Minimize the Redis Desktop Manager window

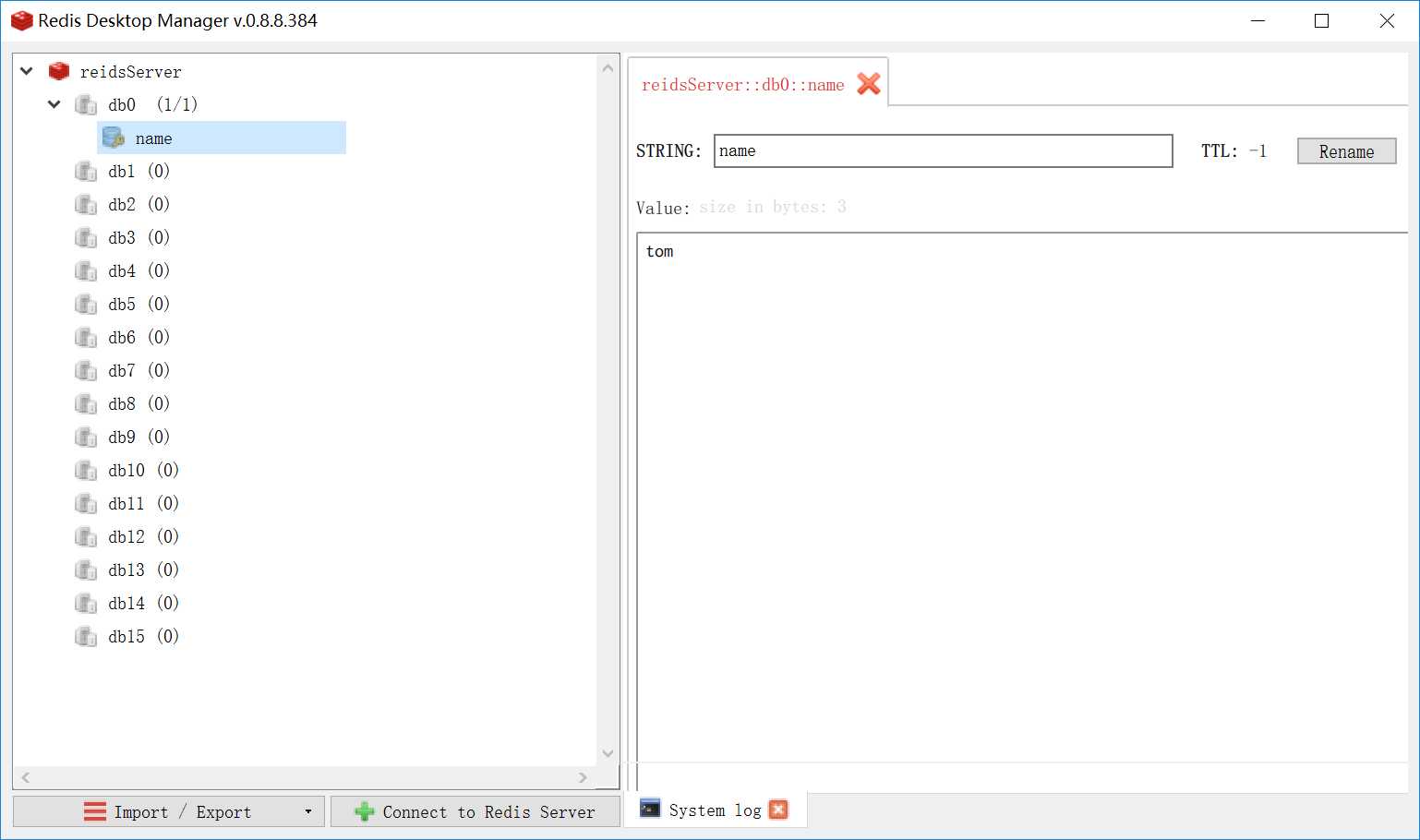click(x=1258, y=20)
